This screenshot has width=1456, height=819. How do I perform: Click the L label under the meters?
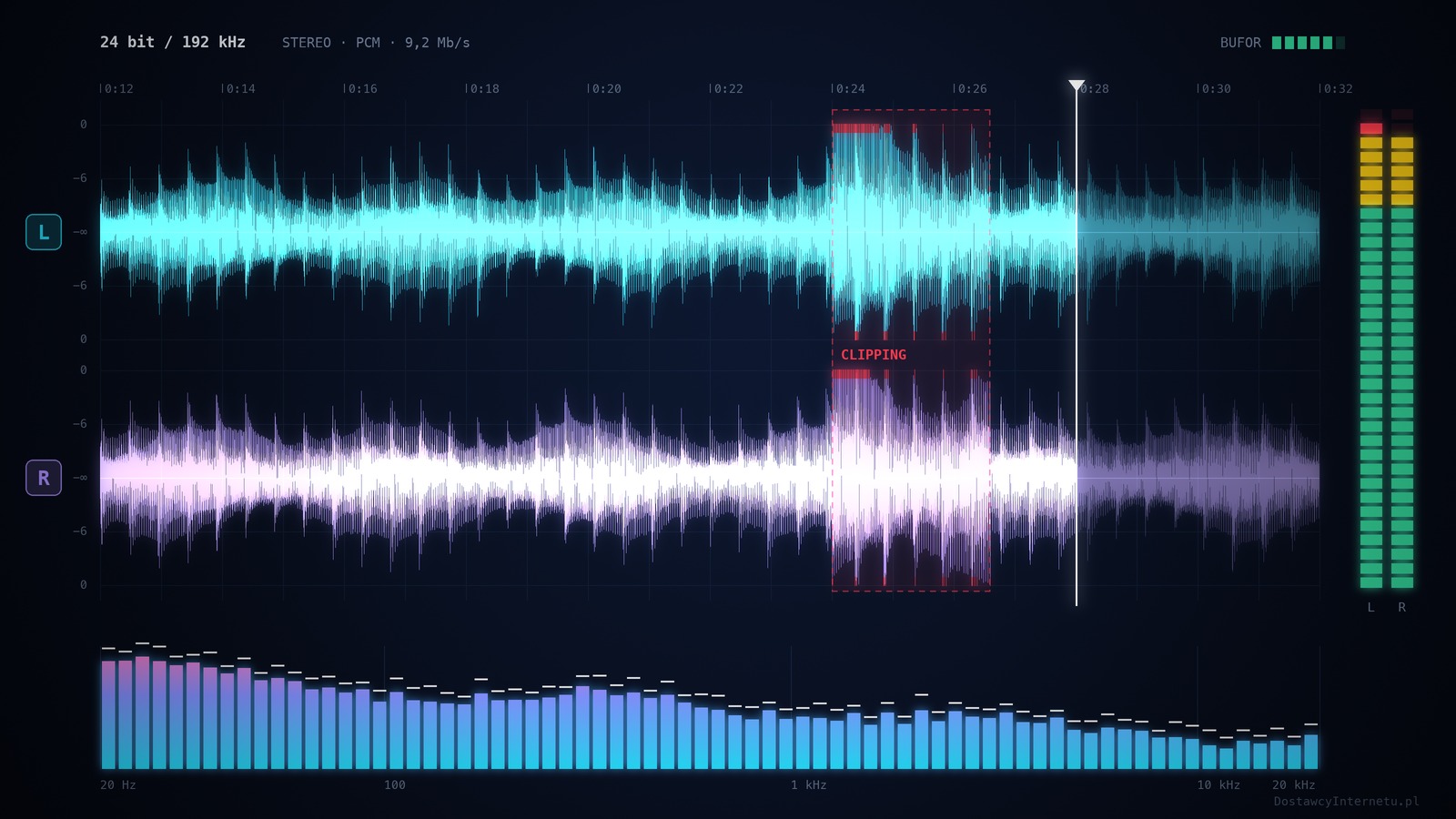[1371, 607]
